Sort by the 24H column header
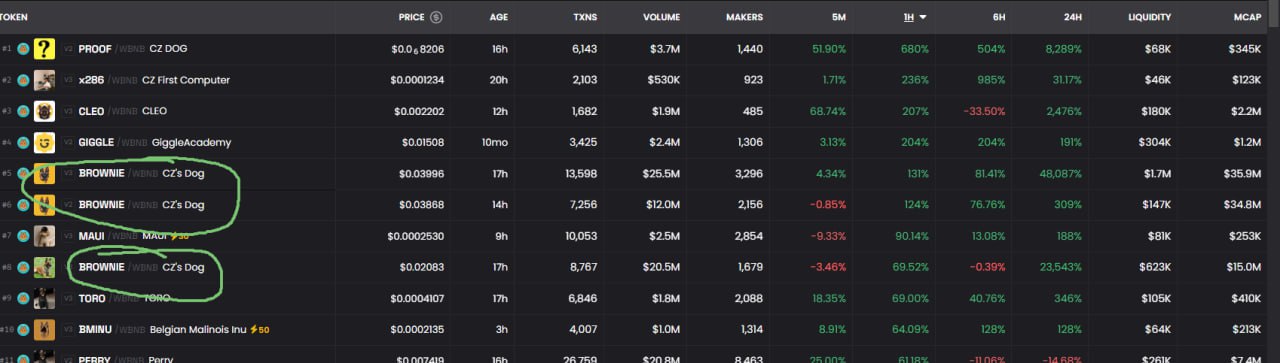1280x363 pixels. click(x=1073, y=17)
